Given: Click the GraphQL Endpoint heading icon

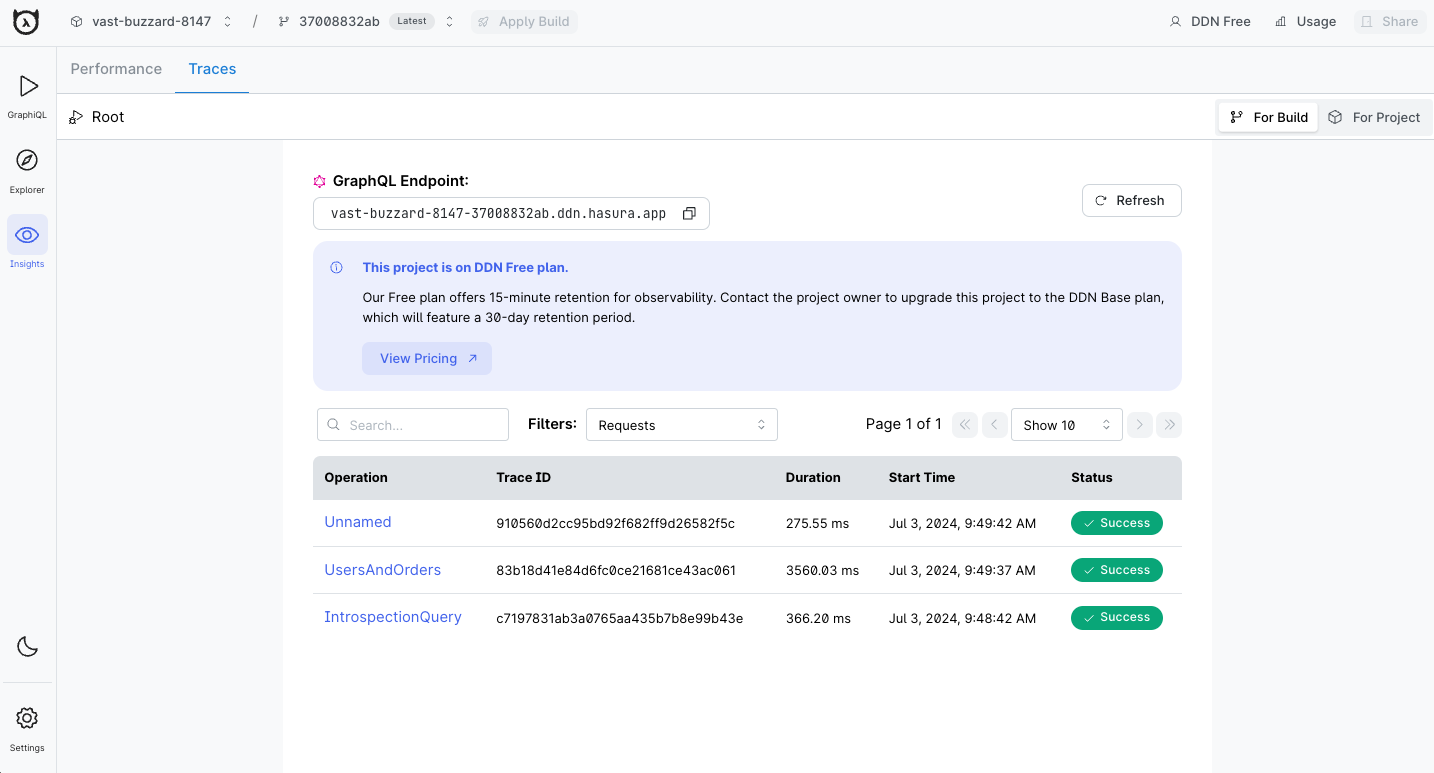Looking at the screenshot, I should [x=320, y=181].
